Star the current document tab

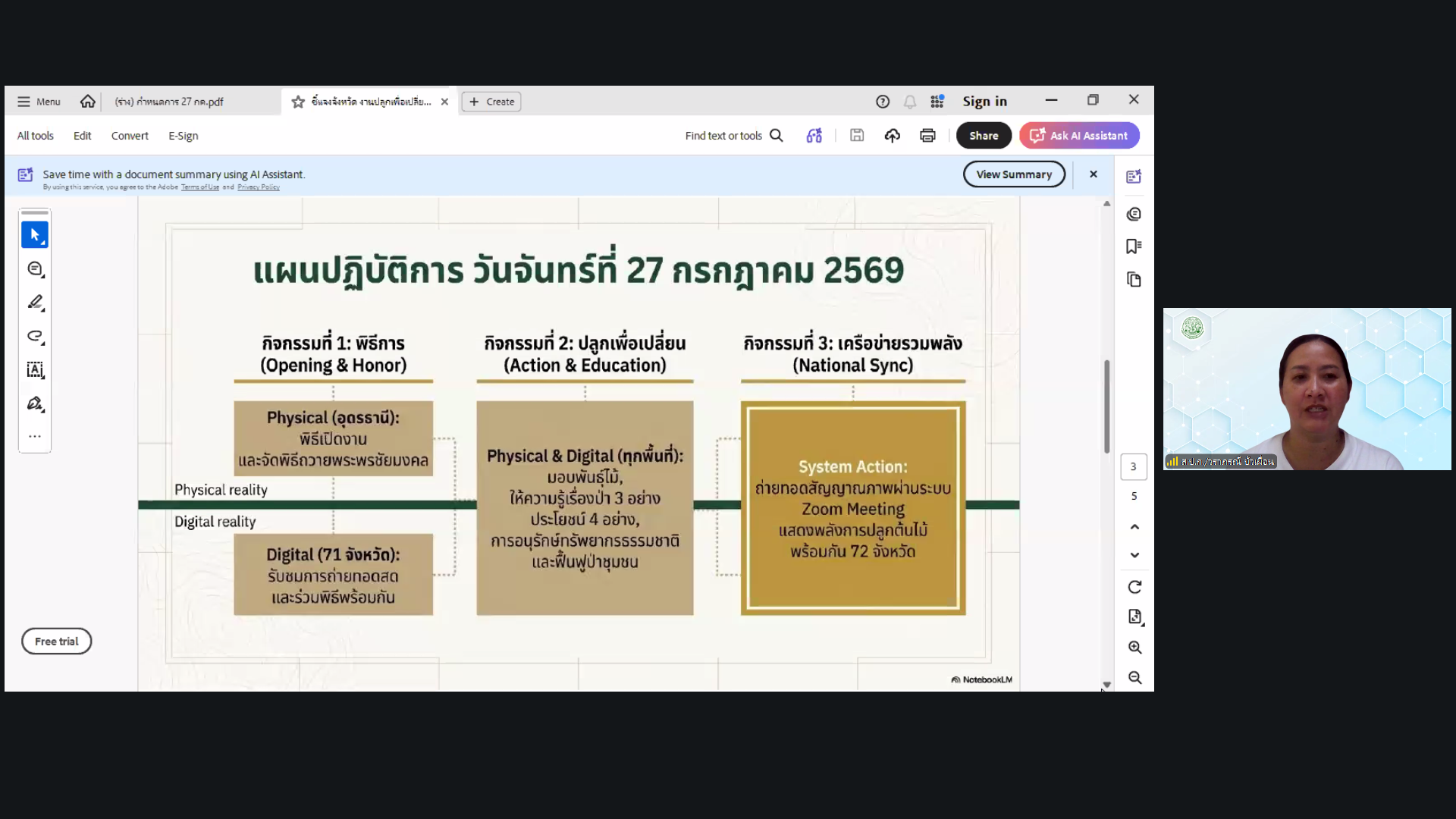298,102
